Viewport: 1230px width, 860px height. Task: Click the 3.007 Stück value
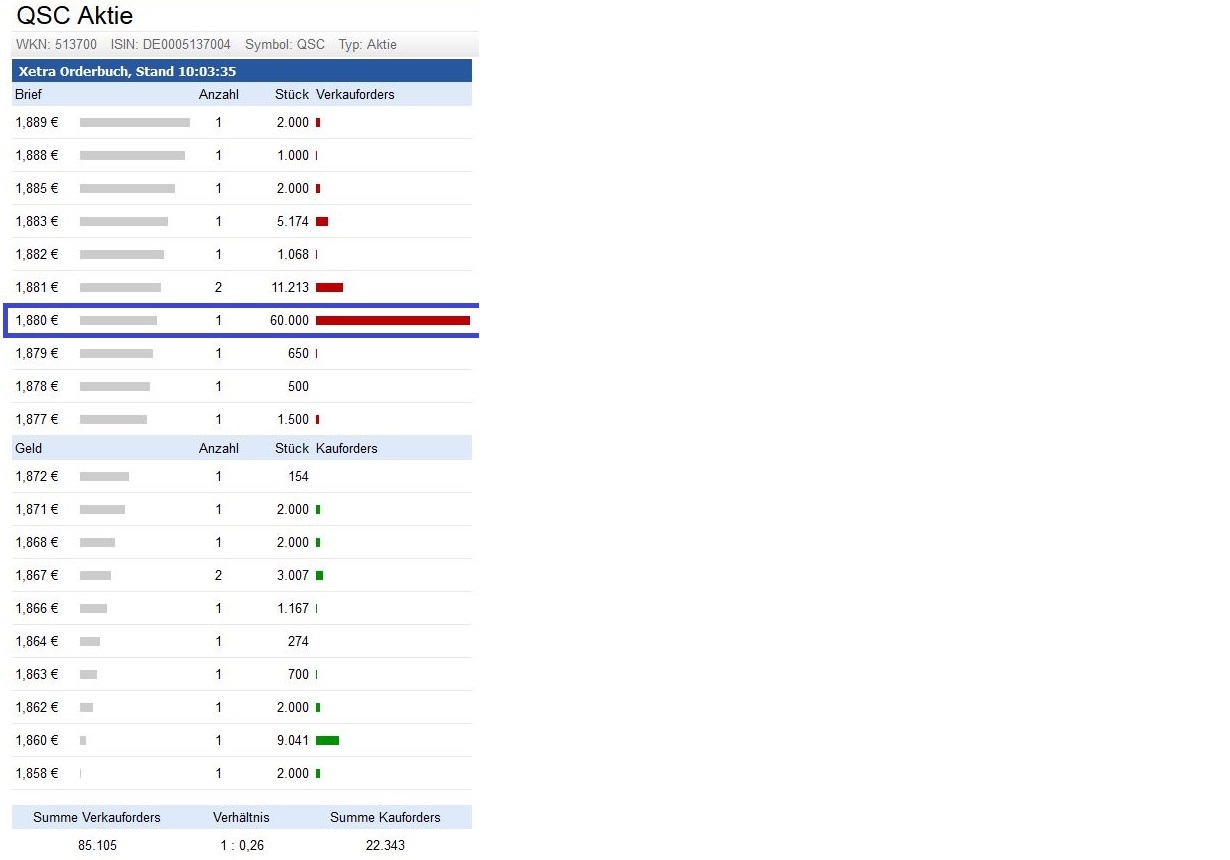293,576
